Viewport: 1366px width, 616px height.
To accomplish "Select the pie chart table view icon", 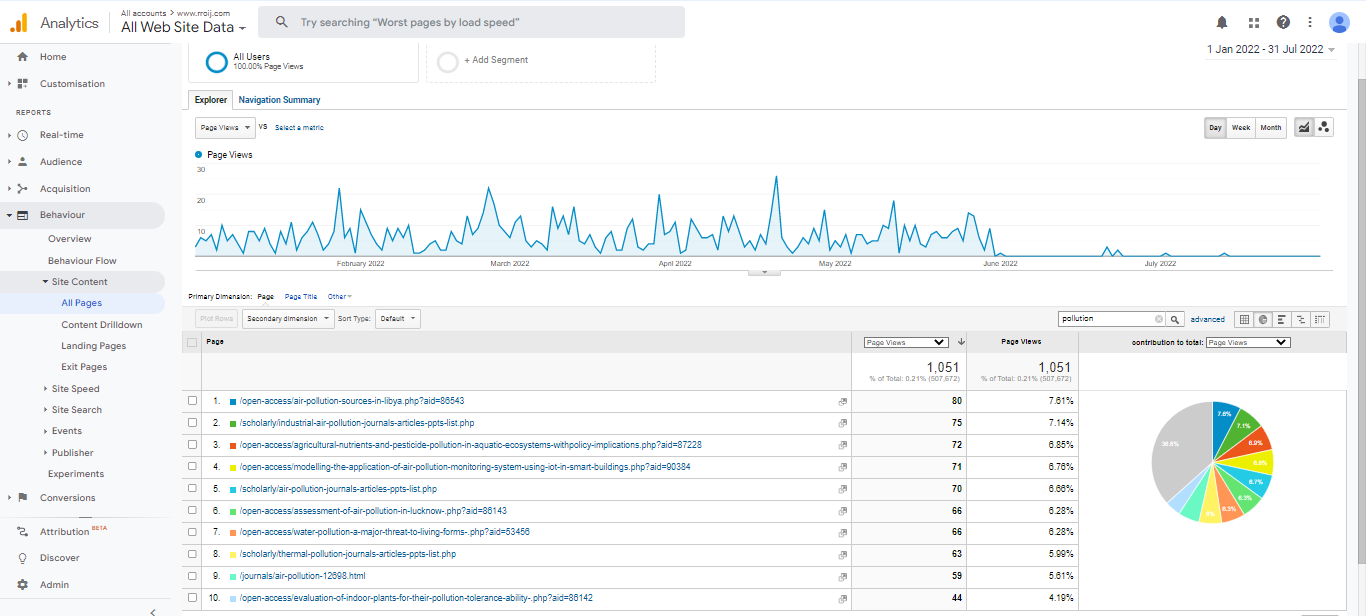I will [1263, 319].
